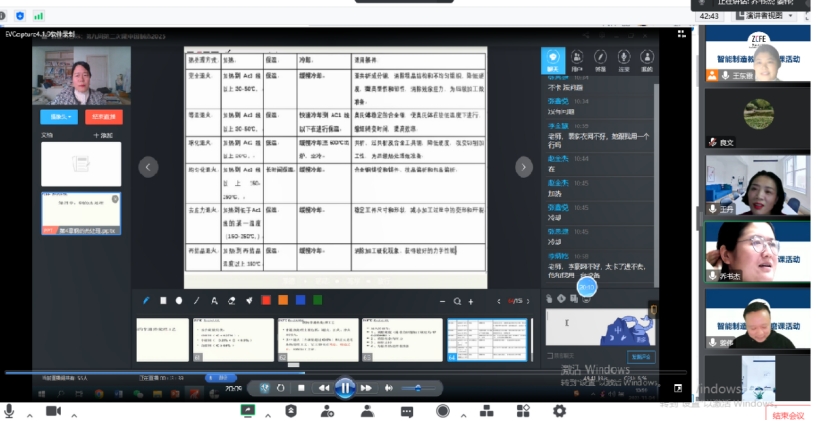Click the red 结束直播 button
Image resolution: width=830 pixels, height=421 pixels.
click(x=104, y=117)
